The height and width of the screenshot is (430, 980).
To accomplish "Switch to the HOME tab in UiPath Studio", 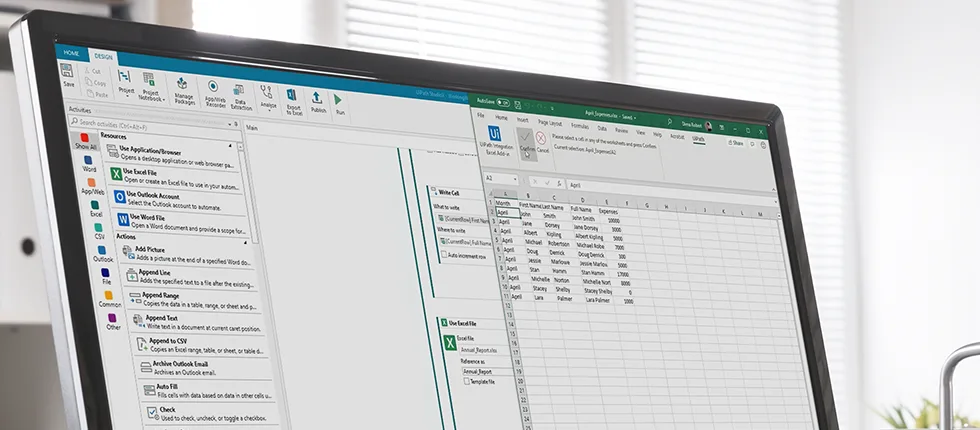I will (x=71, y=53).
